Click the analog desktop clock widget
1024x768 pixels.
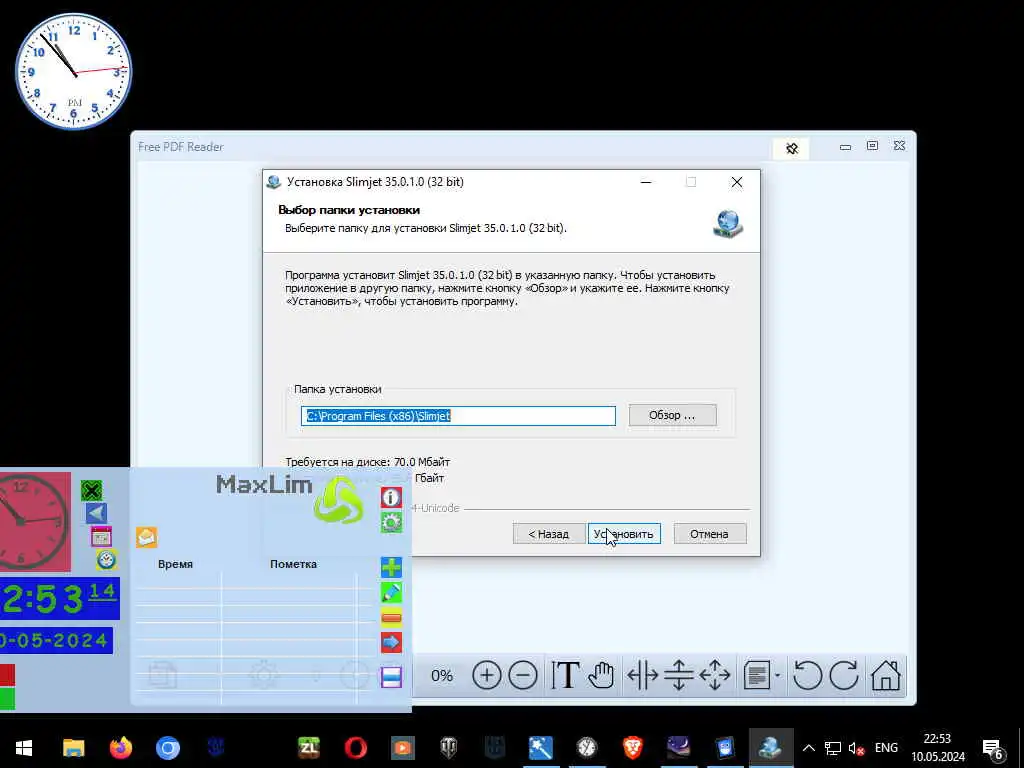(74, 71)
